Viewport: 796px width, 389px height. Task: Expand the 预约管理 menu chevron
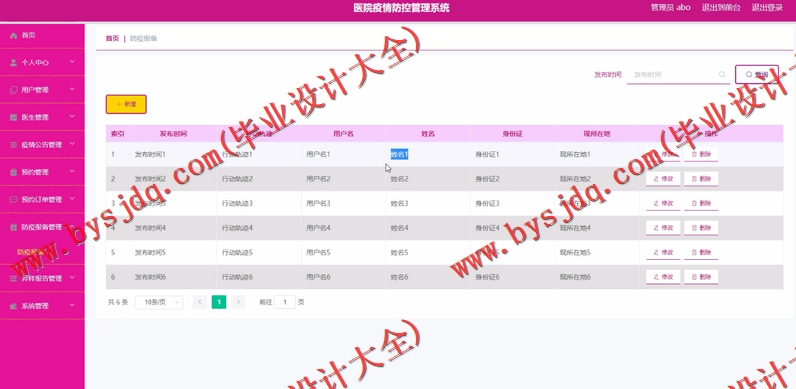point(72,172)
